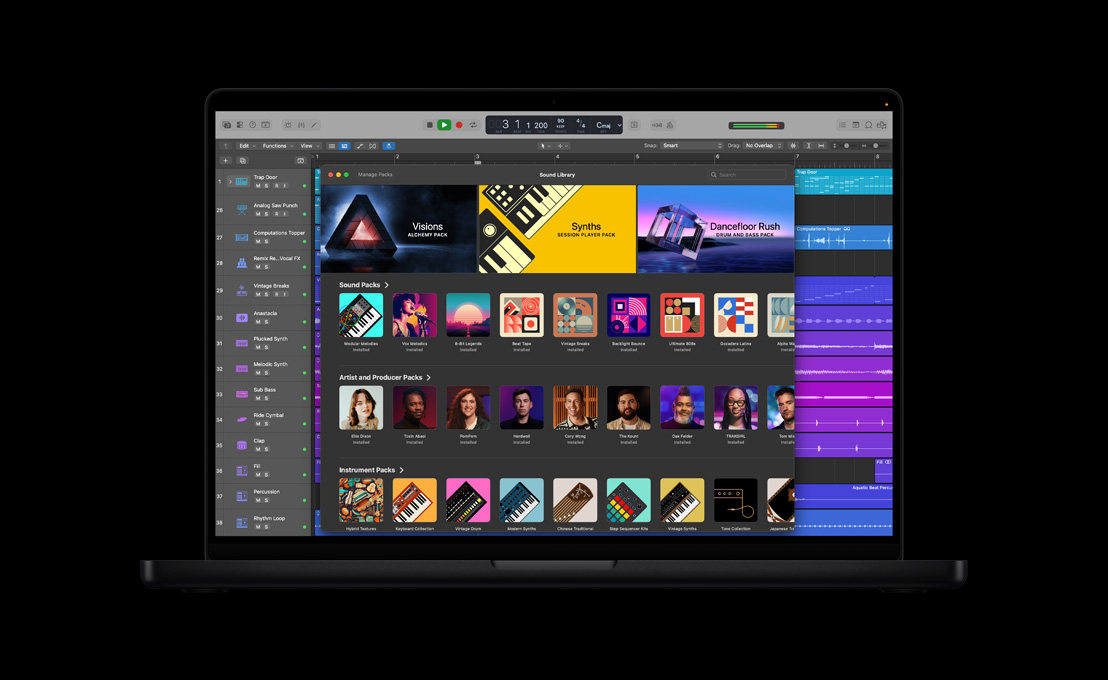The image size is (1108, 680).
Task: Open the Cmaj key signature menu
Action: coord(608,125)
